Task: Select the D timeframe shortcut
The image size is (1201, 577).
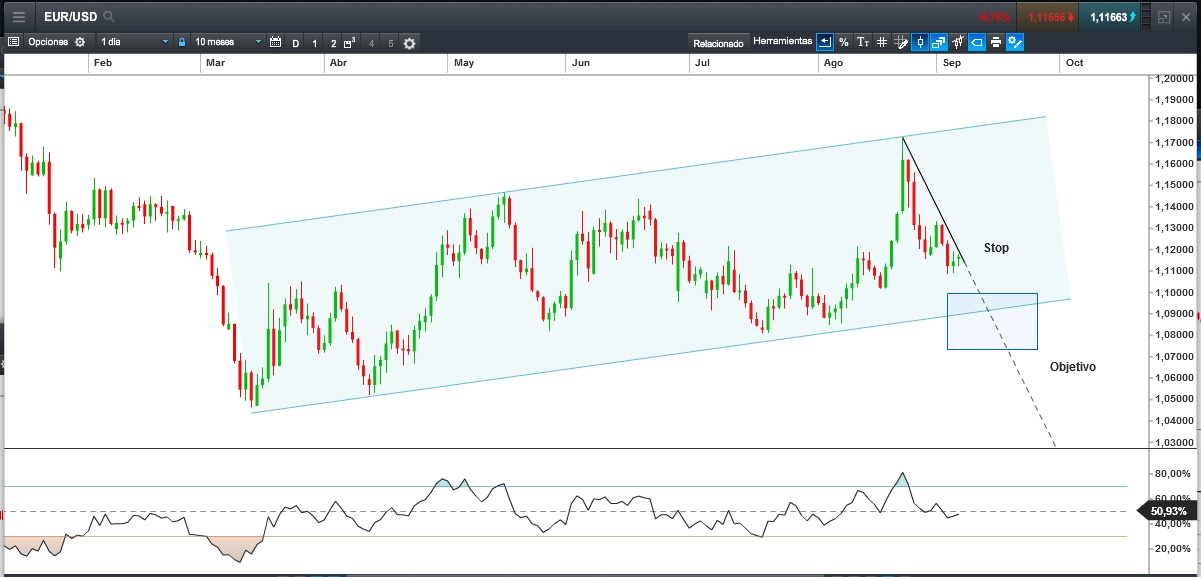Action: [296, 43]
